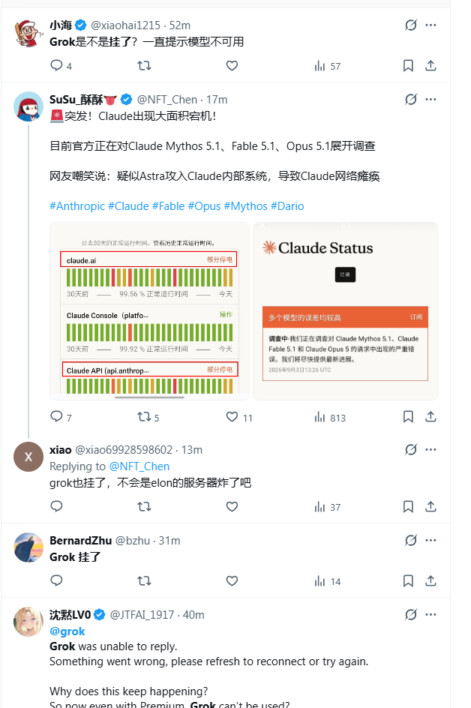The width and height of the screenshot is (471, 708).
Task: Like xiao's reply about elon's servers
Action: 232,507
